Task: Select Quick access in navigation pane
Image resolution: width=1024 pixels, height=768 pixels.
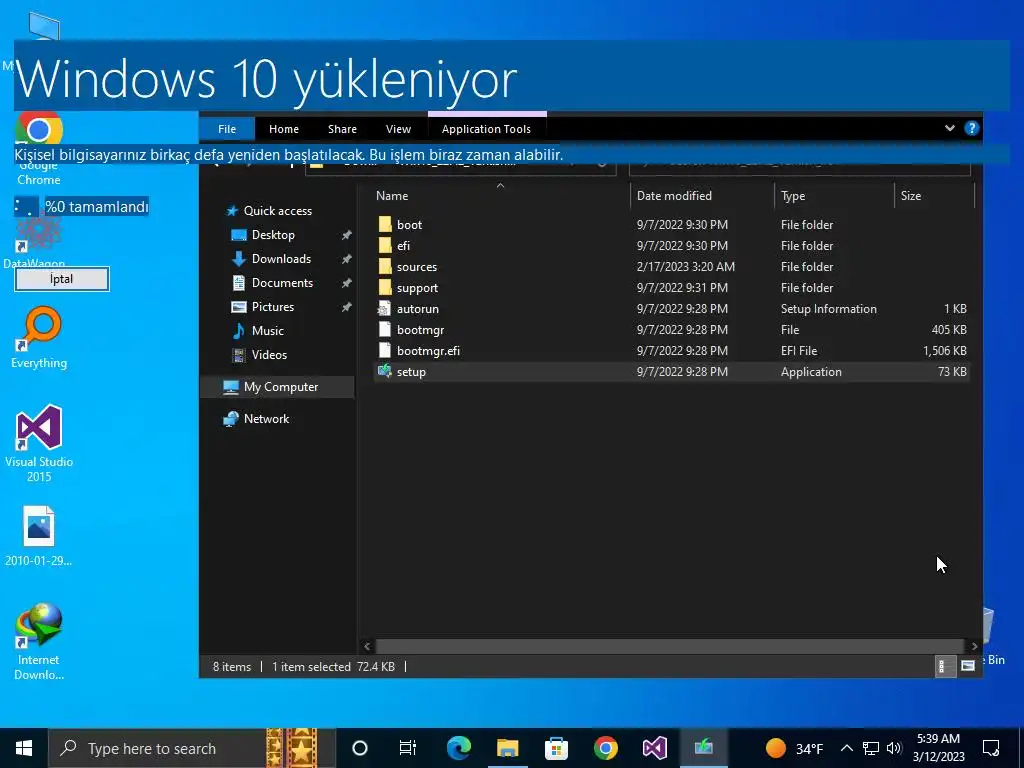Action: (x=277, y=211)
